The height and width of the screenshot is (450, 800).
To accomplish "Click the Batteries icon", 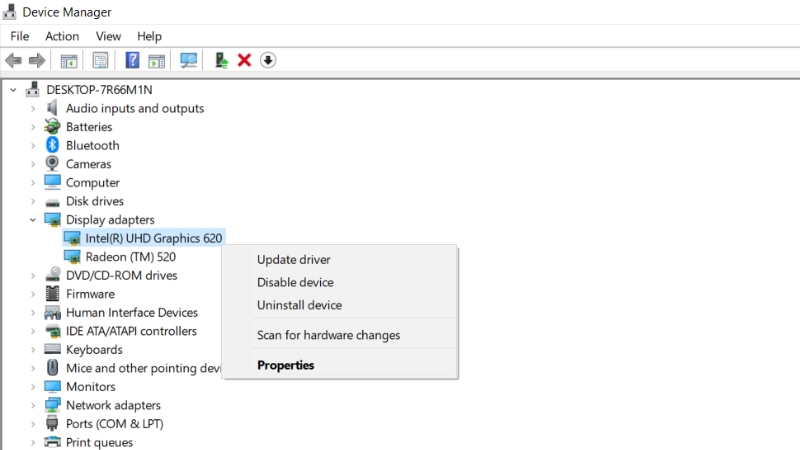I will point(52,127).
